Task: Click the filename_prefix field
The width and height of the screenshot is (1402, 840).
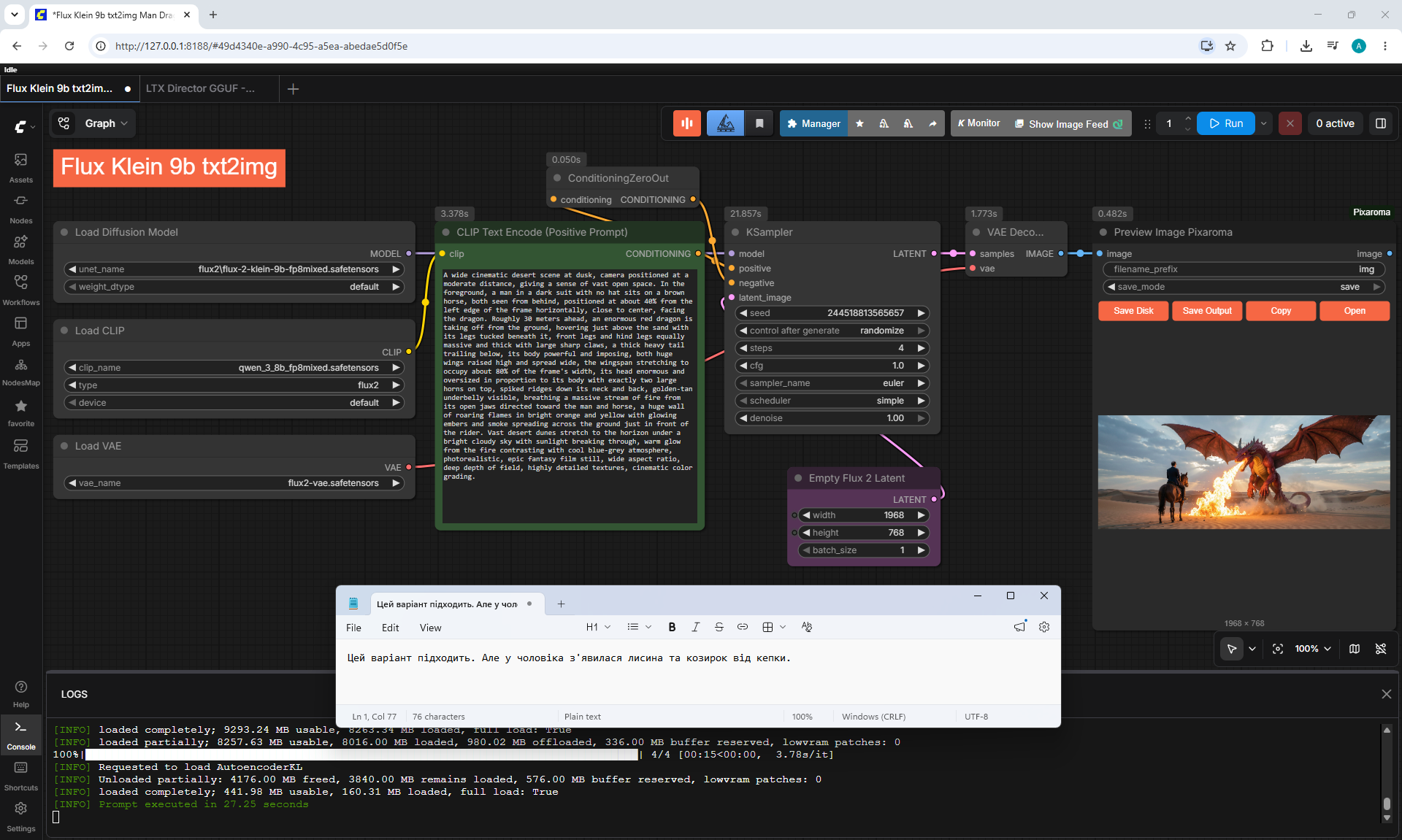Action: pyautogui.click(x=1244, y=269)
